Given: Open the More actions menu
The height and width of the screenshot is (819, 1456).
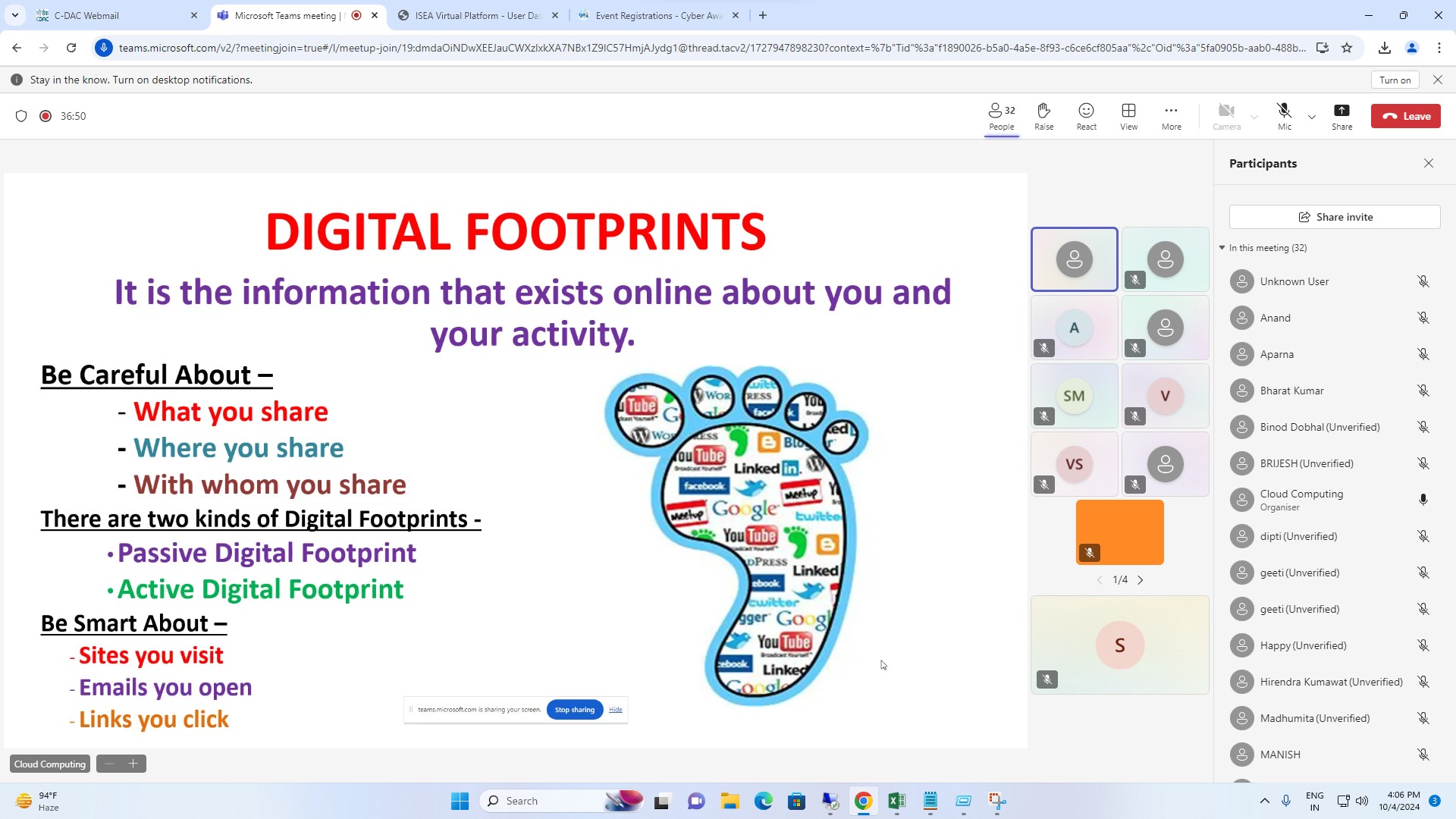Looking at the screenshot, I should [x=1171, y=116].
